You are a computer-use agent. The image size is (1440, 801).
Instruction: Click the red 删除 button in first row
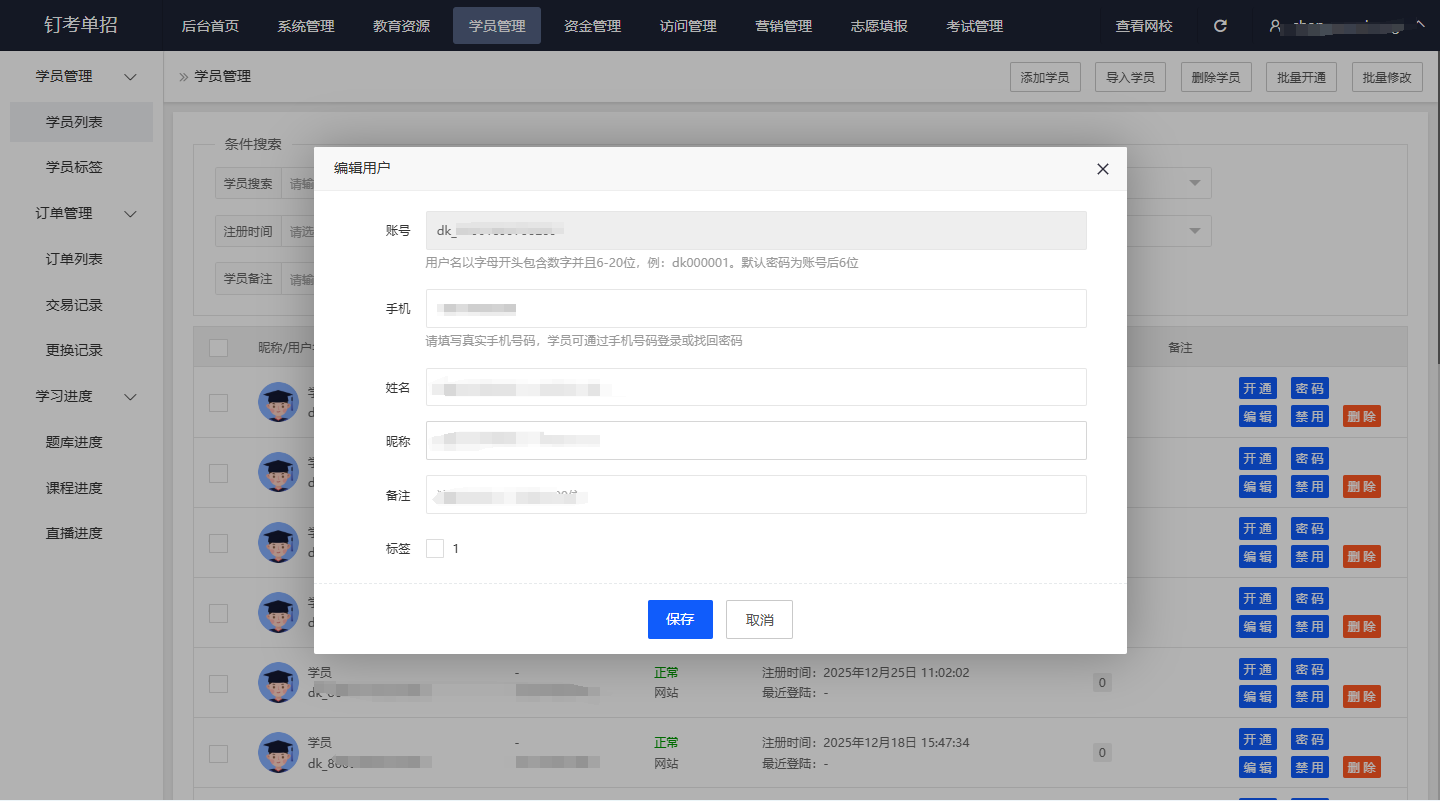point(1361,416)
